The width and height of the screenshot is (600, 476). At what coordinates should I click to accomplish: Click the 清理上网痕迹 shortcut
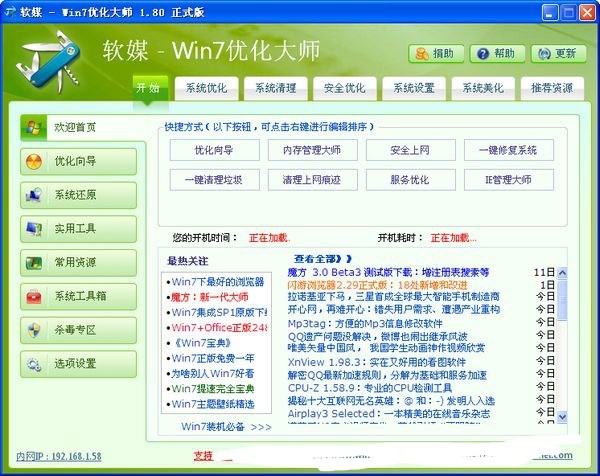tap(313, 180)
